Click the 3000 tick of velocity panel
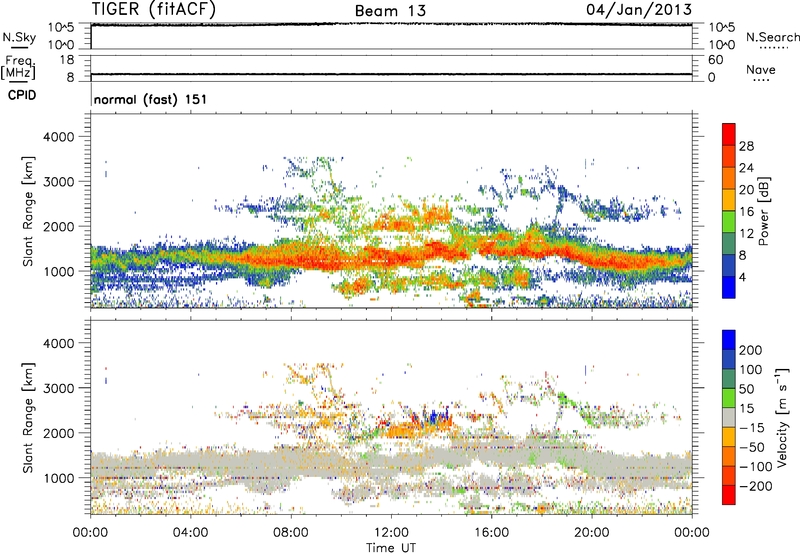The image size is (800, 554). pyautogui.click(x=58, y=388)
